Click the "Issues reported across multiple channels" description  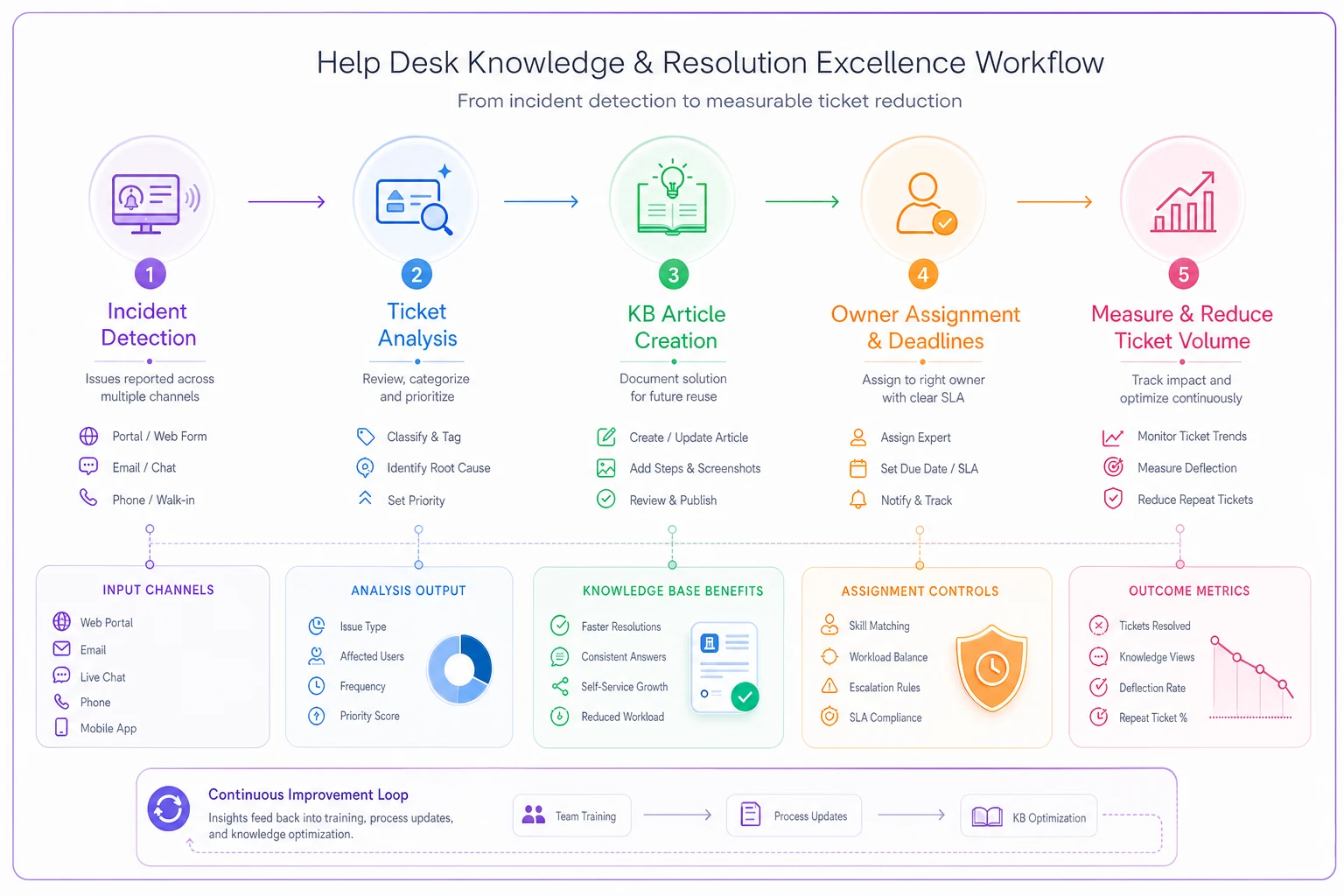coord(150,388)
